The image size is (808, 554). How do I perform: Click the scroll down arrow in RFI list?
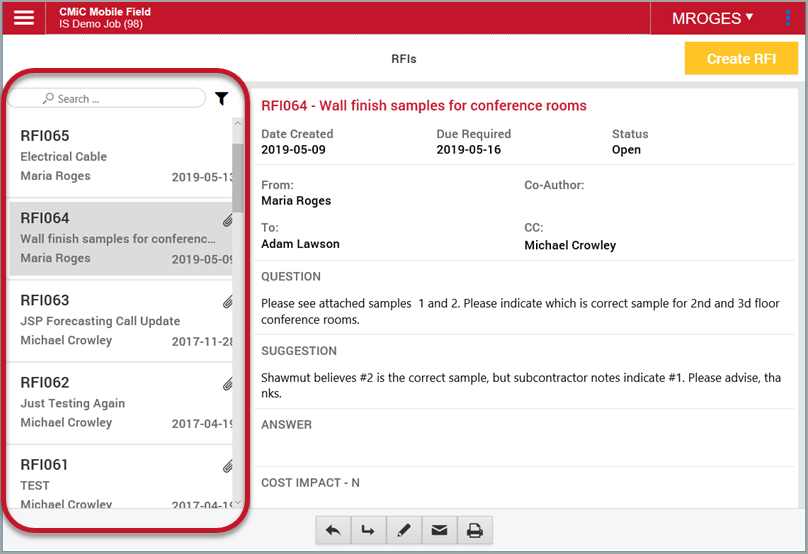(x=237, y=502)
